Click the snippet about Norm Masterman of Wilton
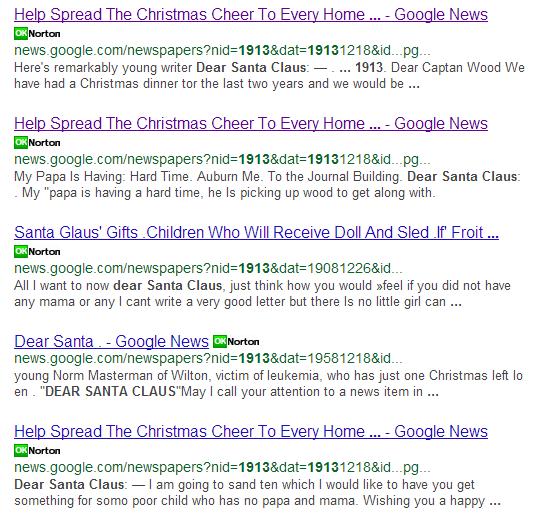Viewport: 558px width, 517px height. point(268,384)
